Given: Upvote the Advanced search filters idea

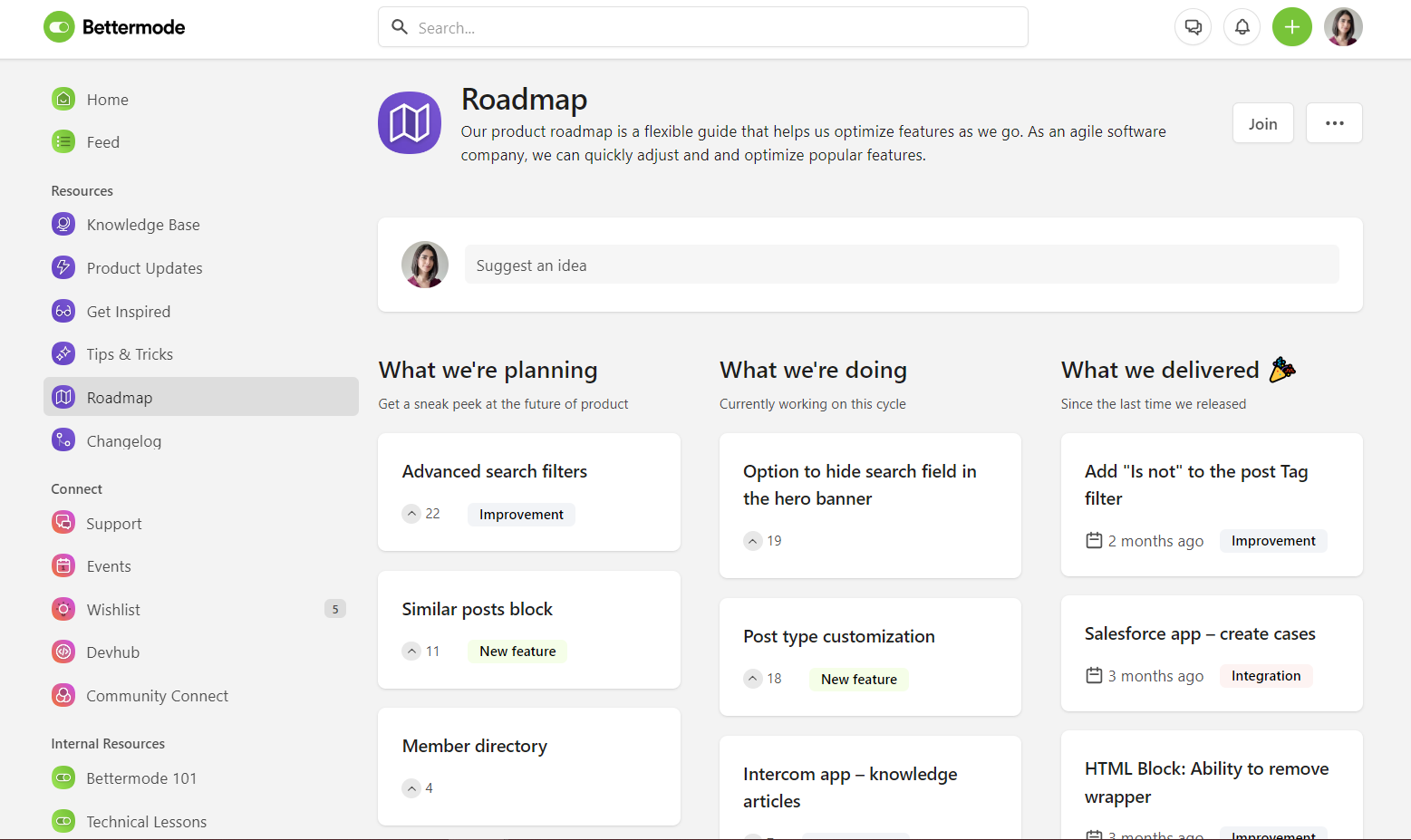Looking at the screenshot, I should pos(411,513).
